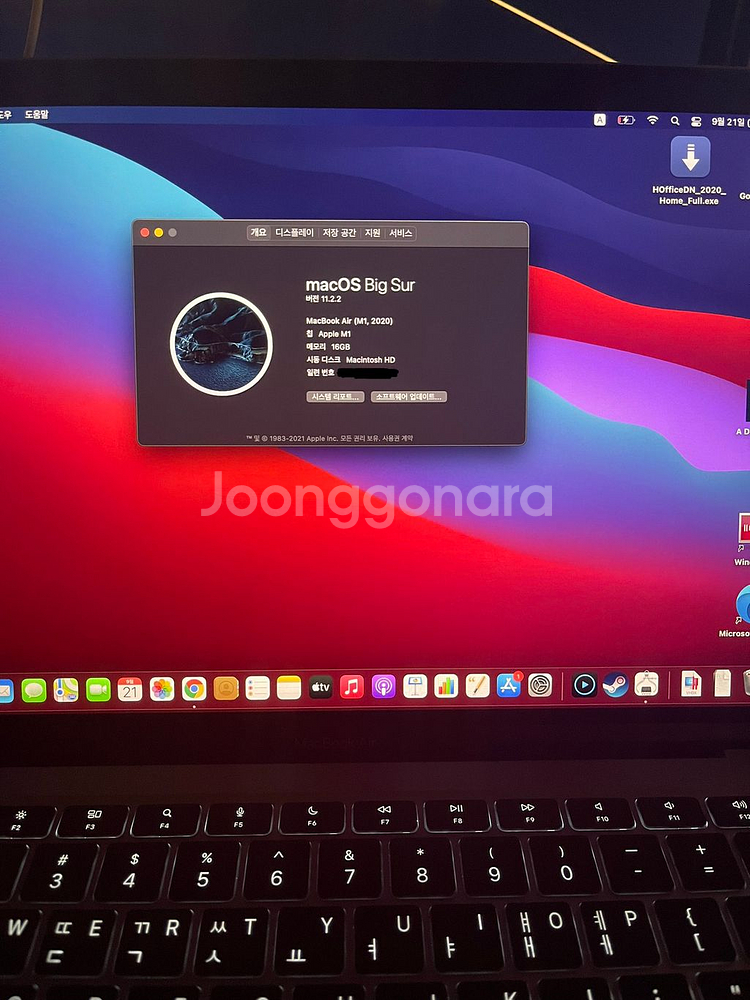Launch Numbers from the Dock
Image resolution: width=750 pixels, height=1000 pixels.
[446, 686]
